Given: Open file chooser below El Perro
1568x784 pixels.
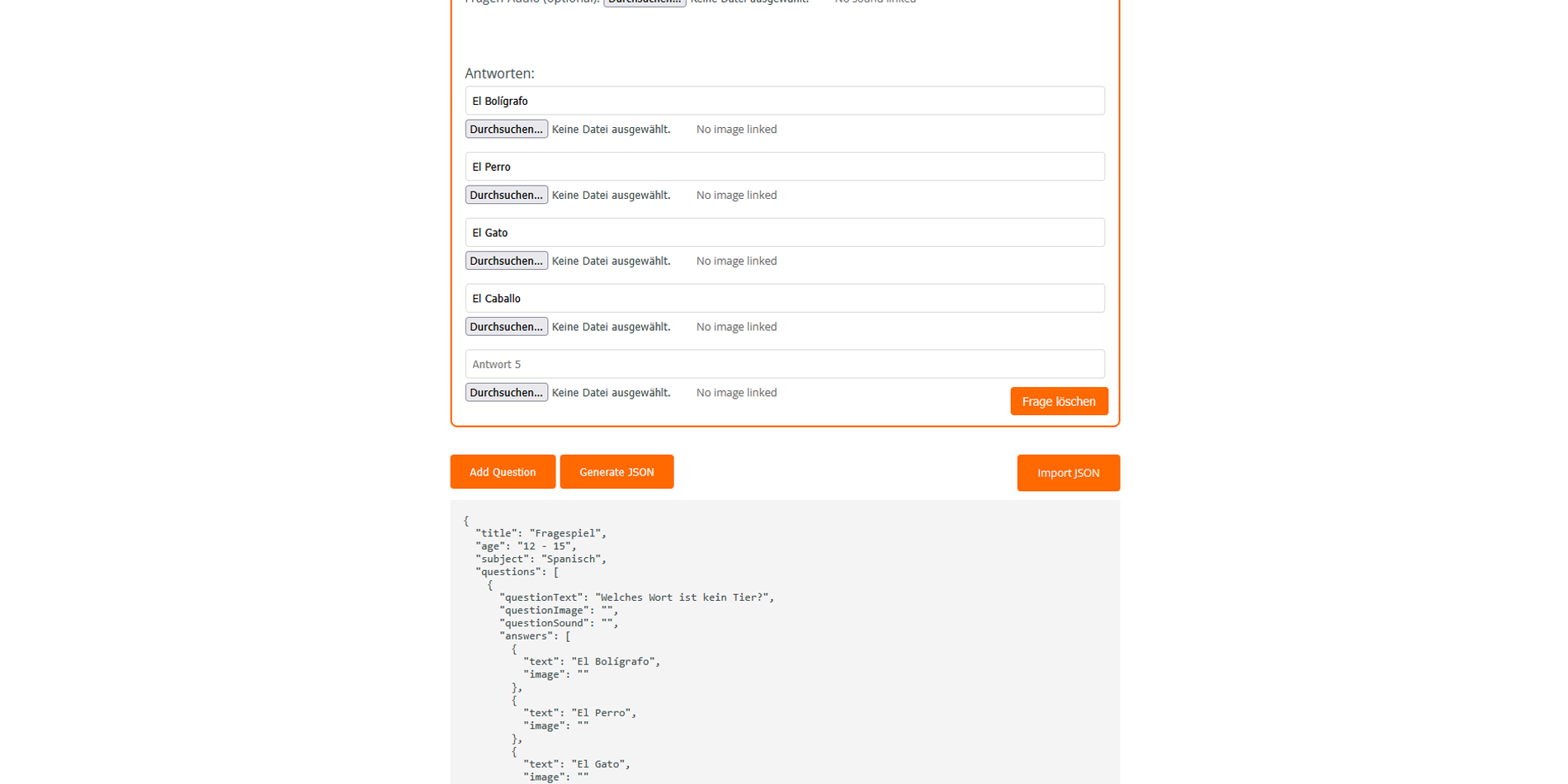Looking at the screenshot, I should (506, 196).
